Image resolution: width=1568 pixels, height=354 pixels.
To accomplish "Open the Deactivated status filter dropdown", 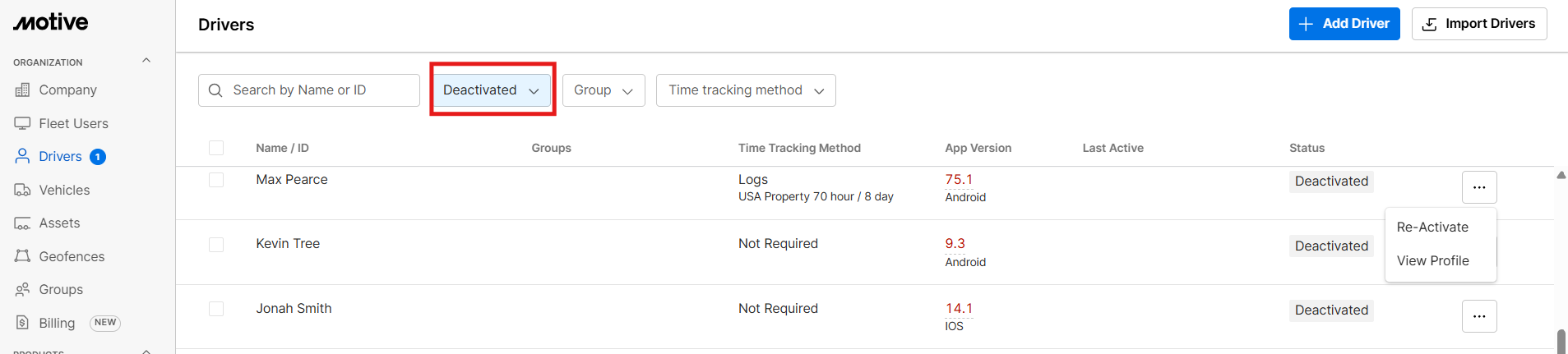I will tap(491, 90).
